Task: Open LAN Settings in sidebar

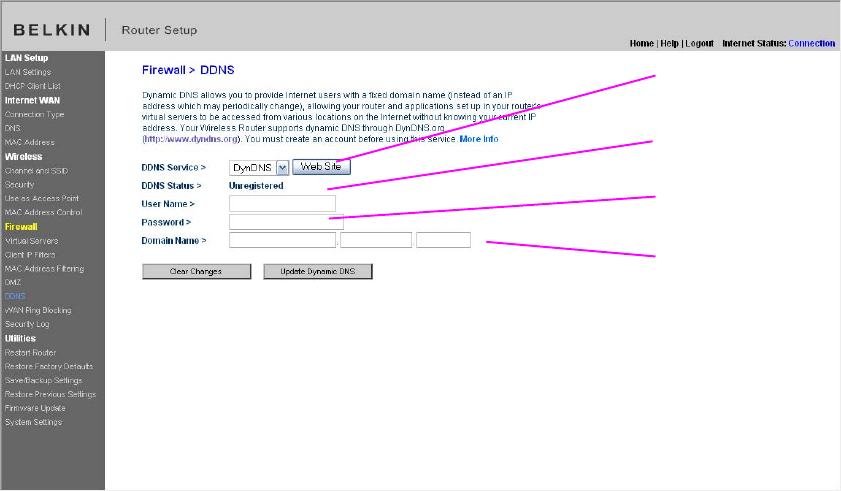Action: click(x=28, y=72)
